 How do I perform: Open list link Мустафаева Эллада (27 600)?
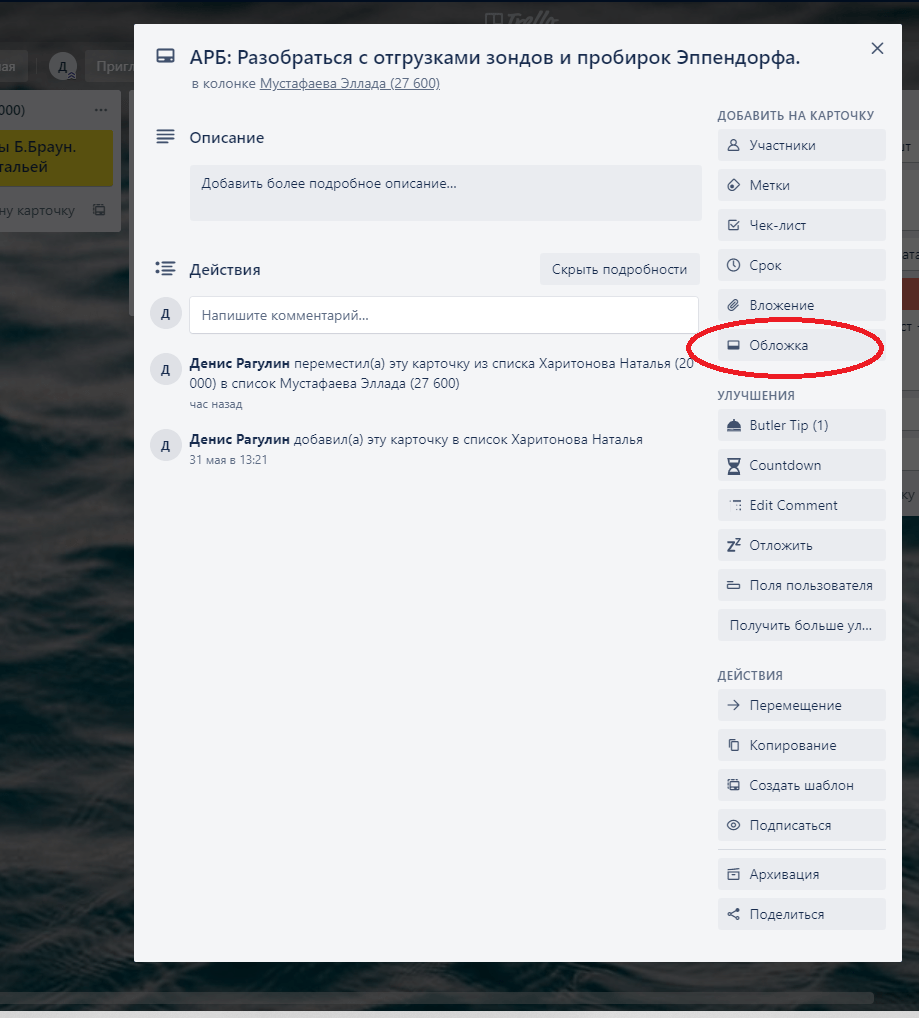349,83
